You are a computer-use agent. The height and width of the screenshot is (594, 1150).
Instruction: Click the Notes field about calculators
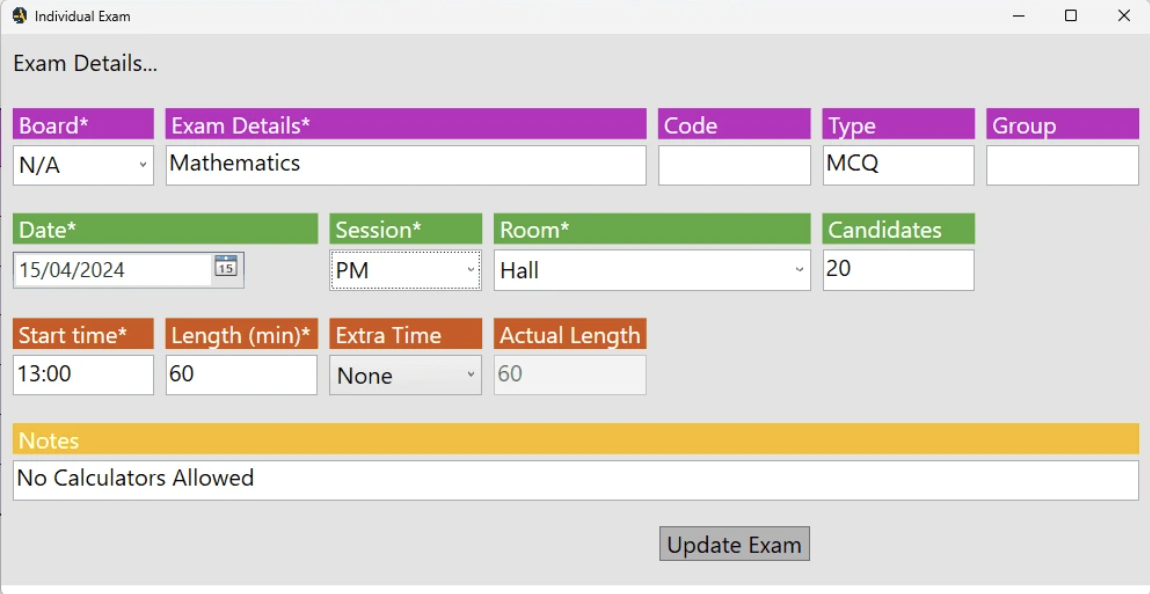pyautogui.click(x=575, y=480)
